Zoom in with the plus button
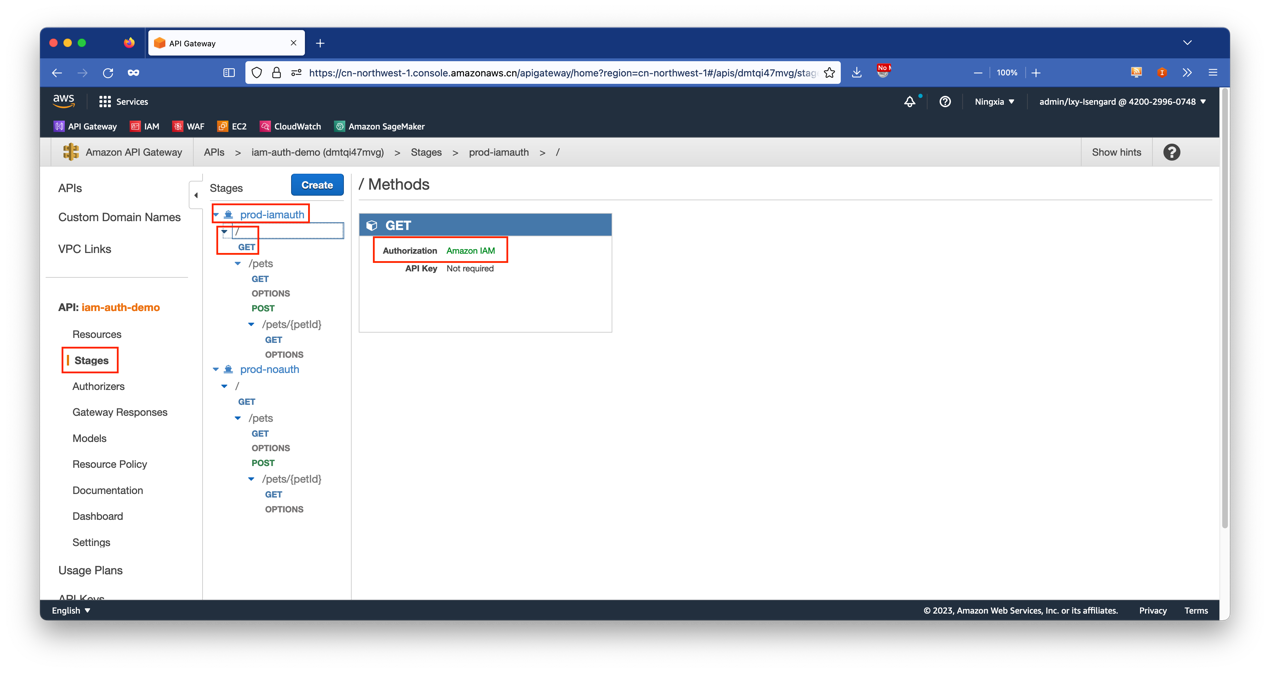Image resolution: width=1270 pixels, height=673 pixels. (x=1036, y=73)
